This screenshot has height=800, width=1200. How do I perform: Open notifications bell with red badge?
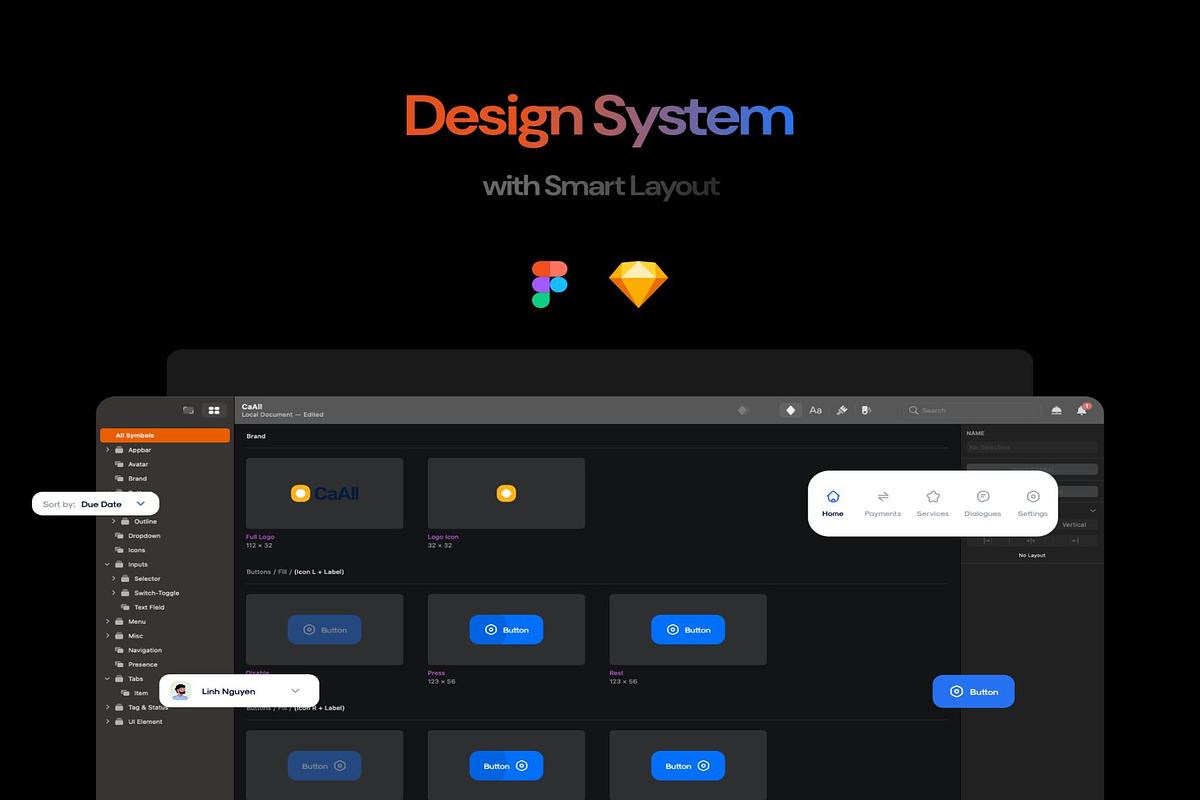pos(1082,410)
